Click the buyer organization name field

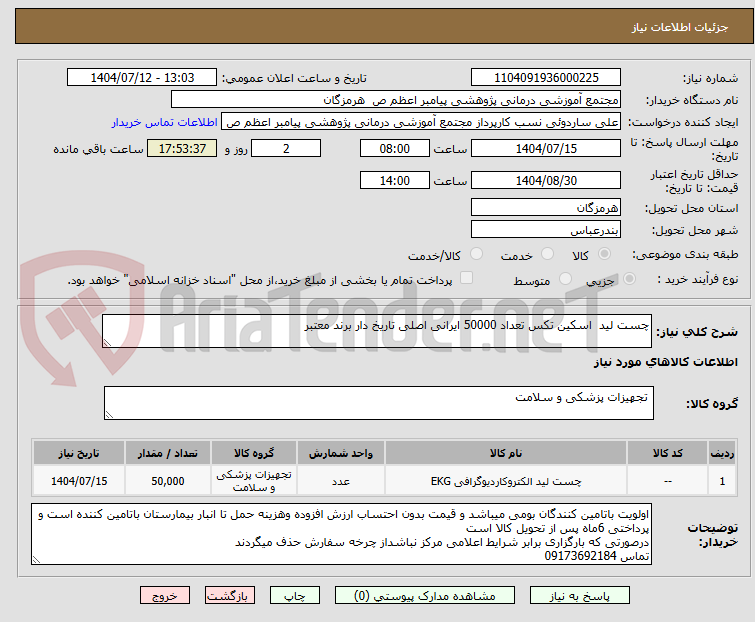coord(396,100)
